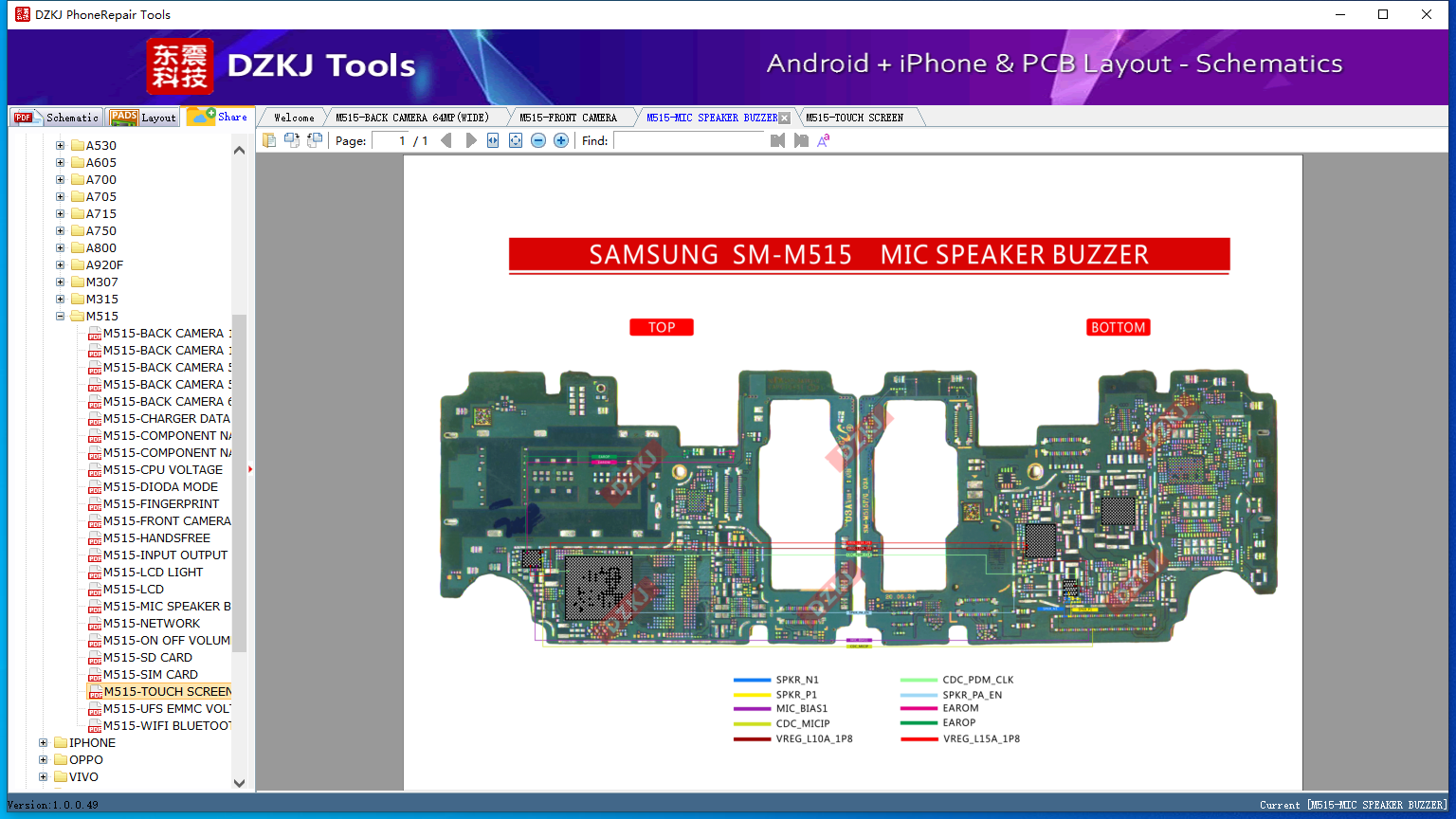Expand the A605 folder node

tap(60, 163)
